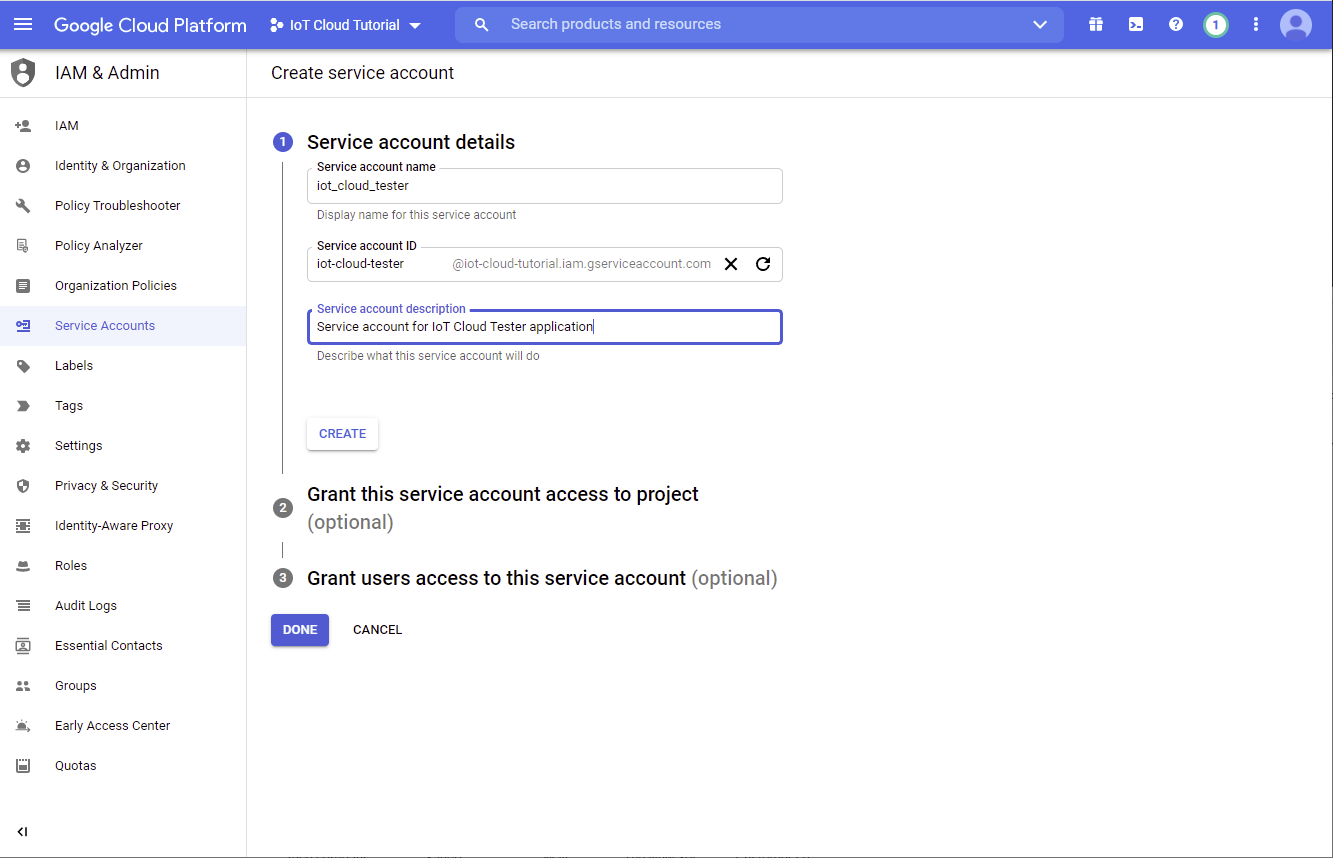Go to Identity & Organization

123,166
